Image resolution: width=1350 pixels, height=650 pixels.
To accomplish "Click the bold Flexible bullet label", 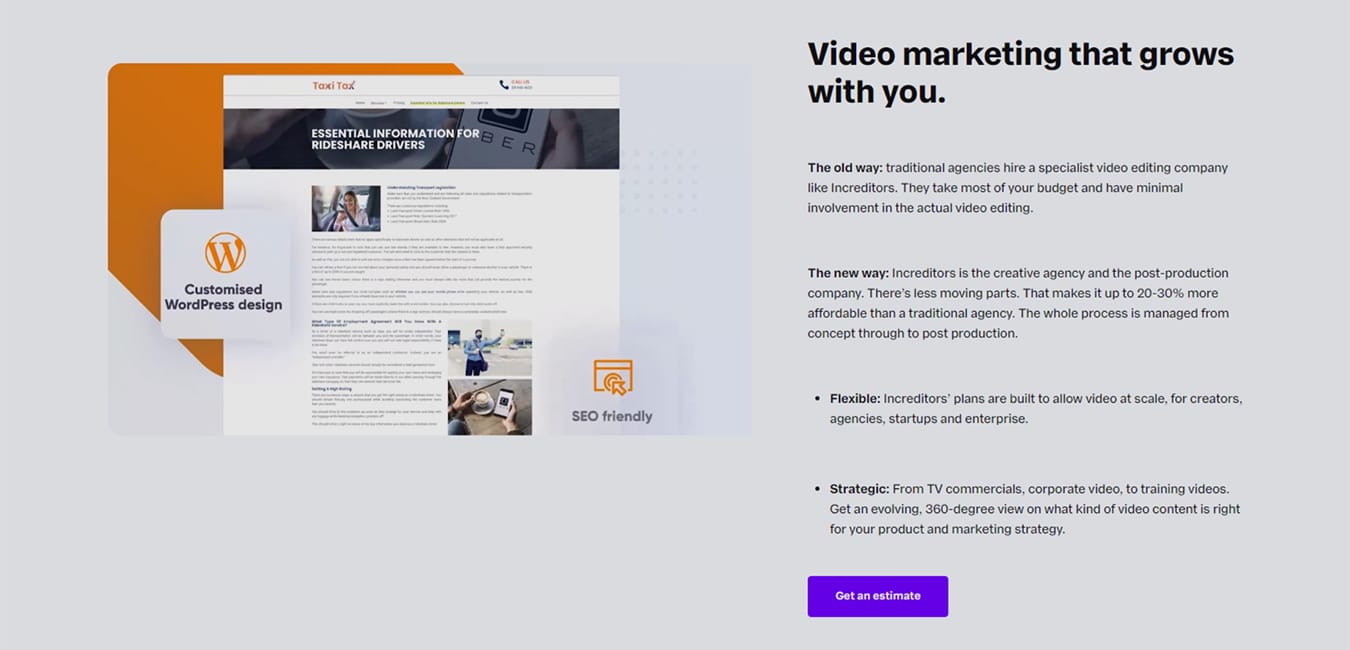I will 855,398.
